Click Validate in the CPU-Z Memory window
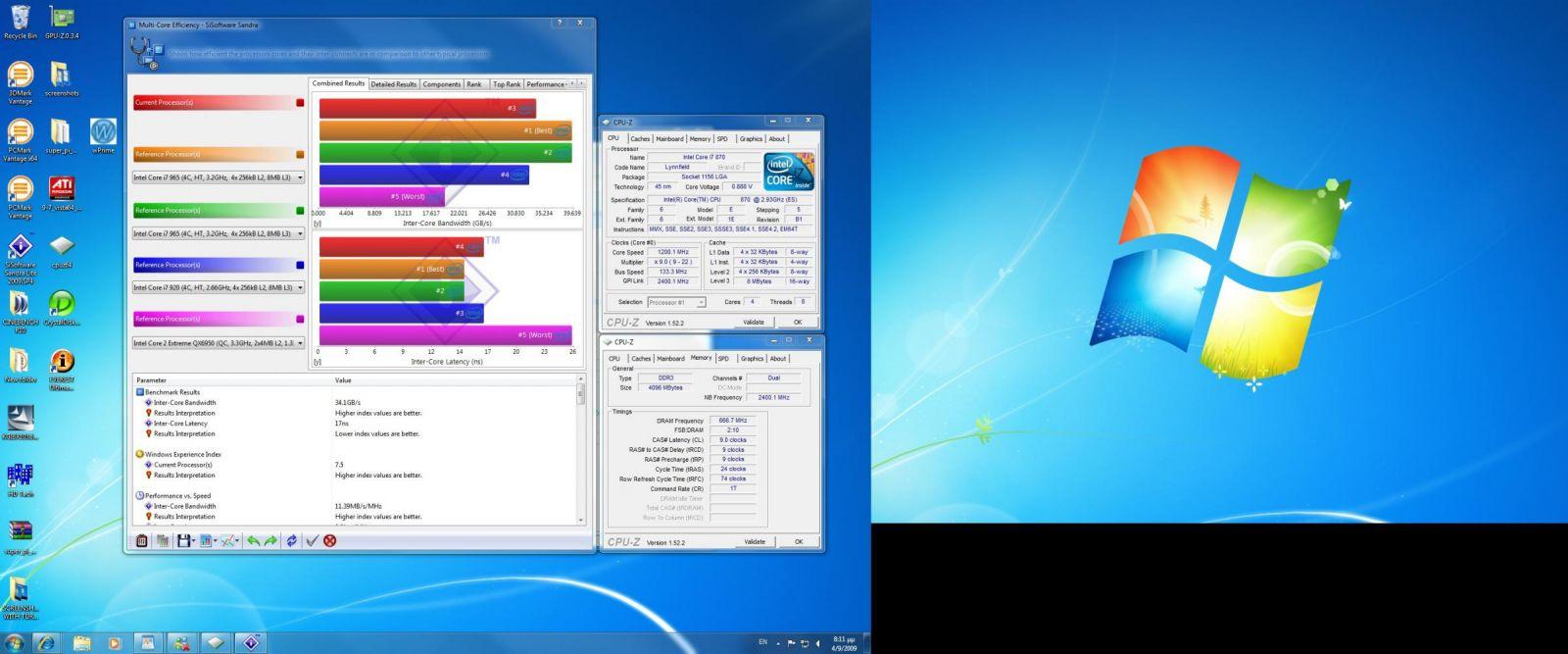The height and width of the screenshot is (654, 1568). 755,541
